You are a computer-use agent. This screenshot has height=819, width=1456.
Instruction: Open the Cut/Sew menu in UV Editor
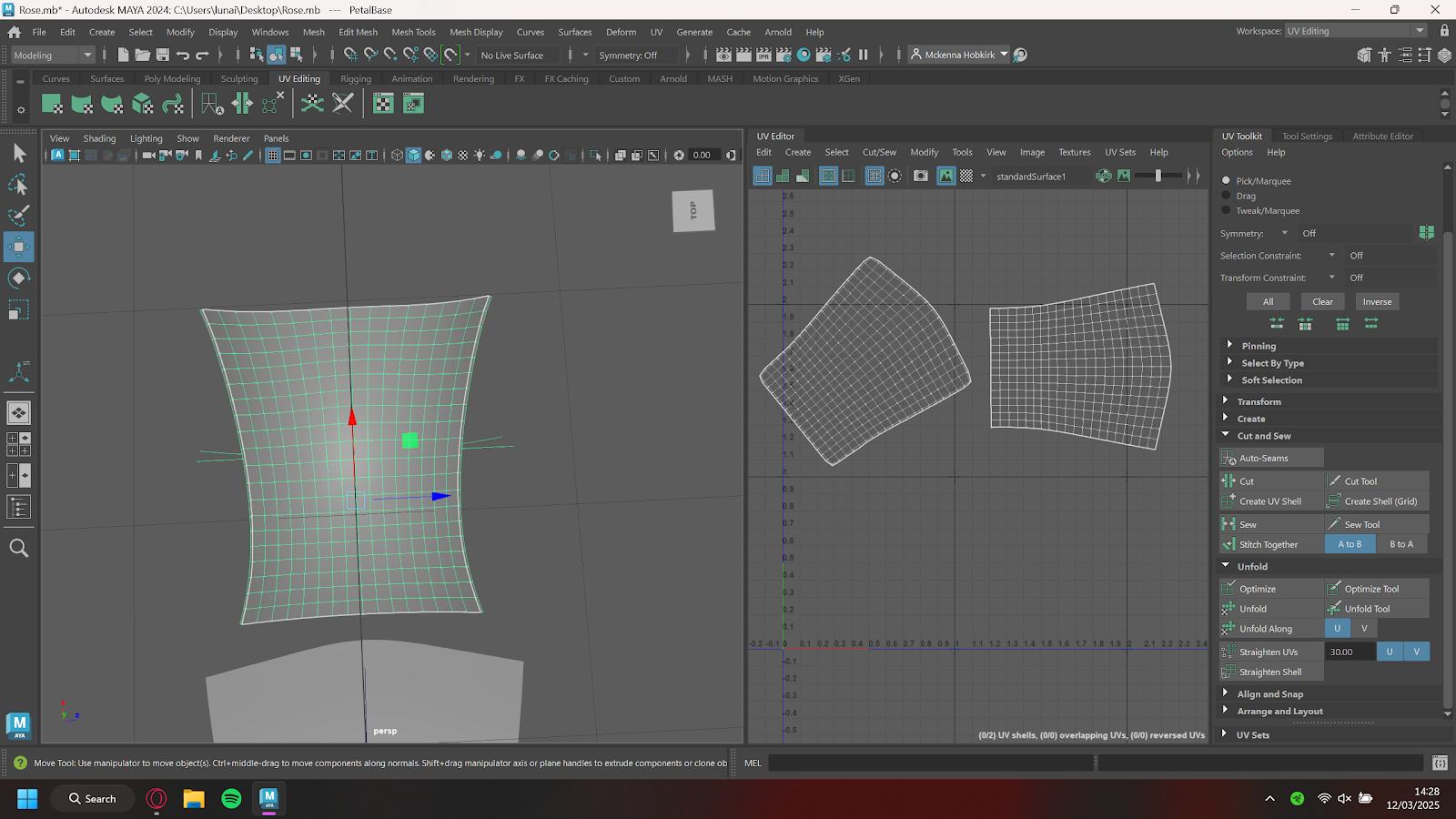878,152
